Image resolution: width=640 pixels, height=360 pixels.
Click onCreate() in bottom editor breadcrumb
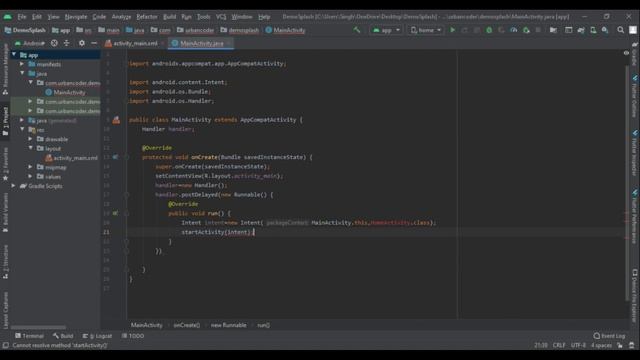tap(187, 325)
